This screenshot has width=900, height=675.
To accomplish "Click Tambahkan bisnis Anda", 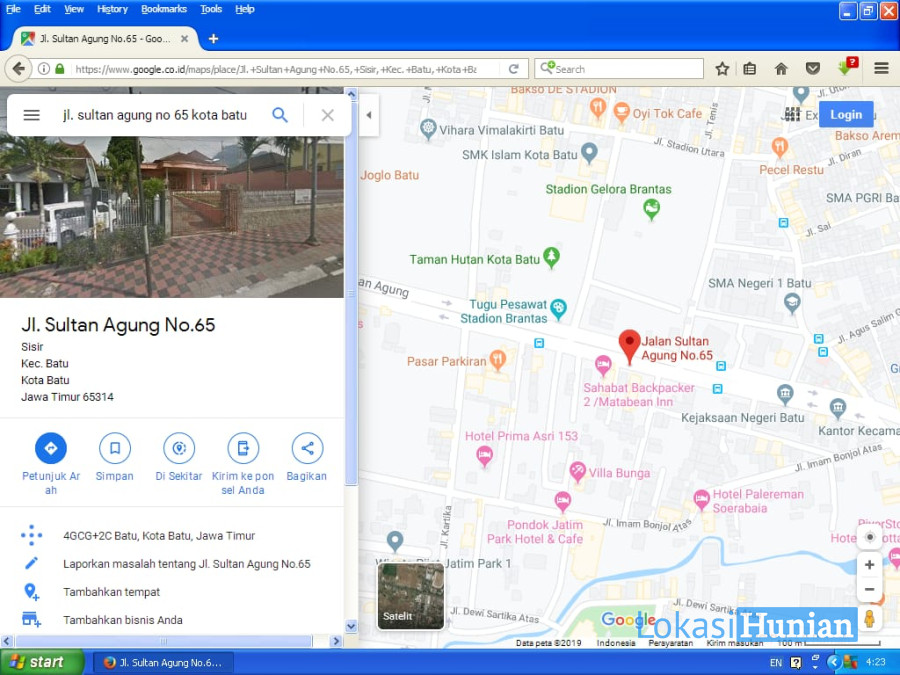I will point(122,620).
